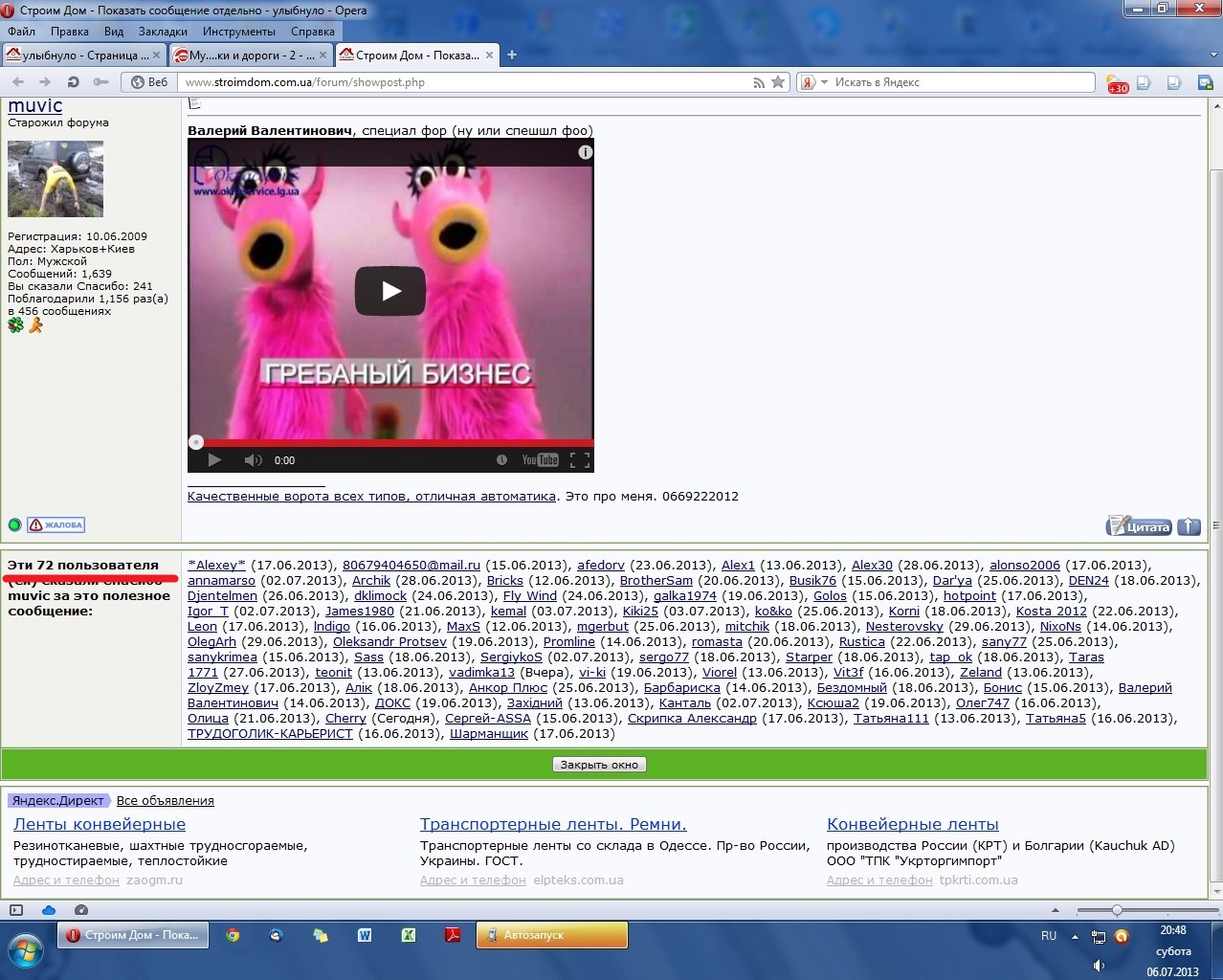Bookmark page with the star icon
The width and height of the screenshot is (1223, 980).
[x=778, y=82]
